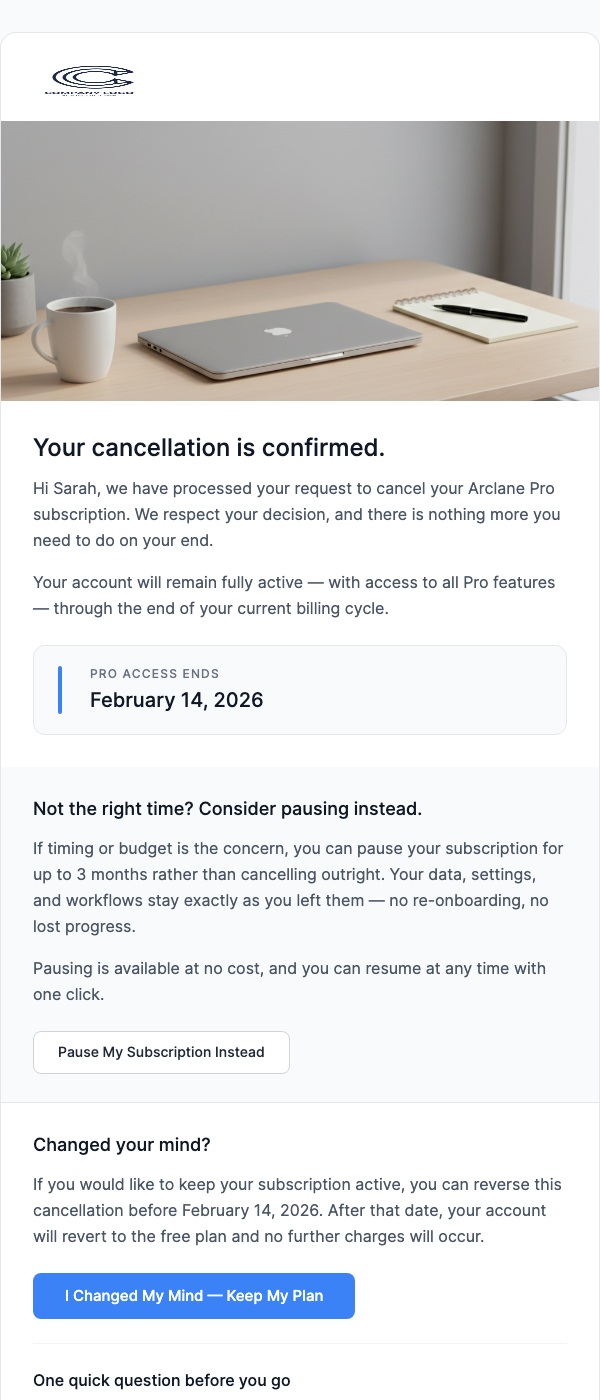Click the tagline text under the company logo
Viewport: 600px width, 1400px height.
point(92,94)
